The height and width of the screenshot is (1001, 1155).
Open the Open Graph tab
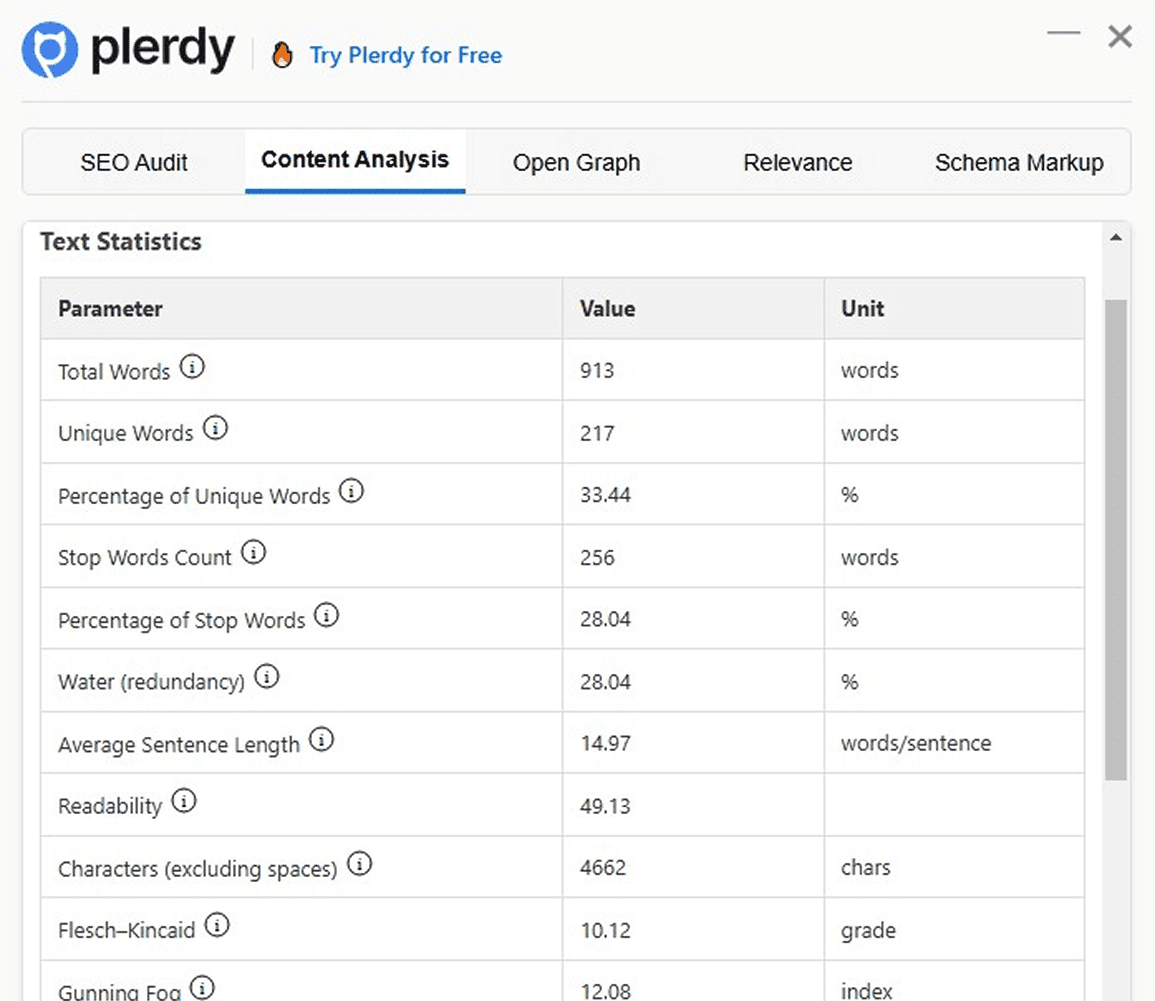[x=576, y=163]
